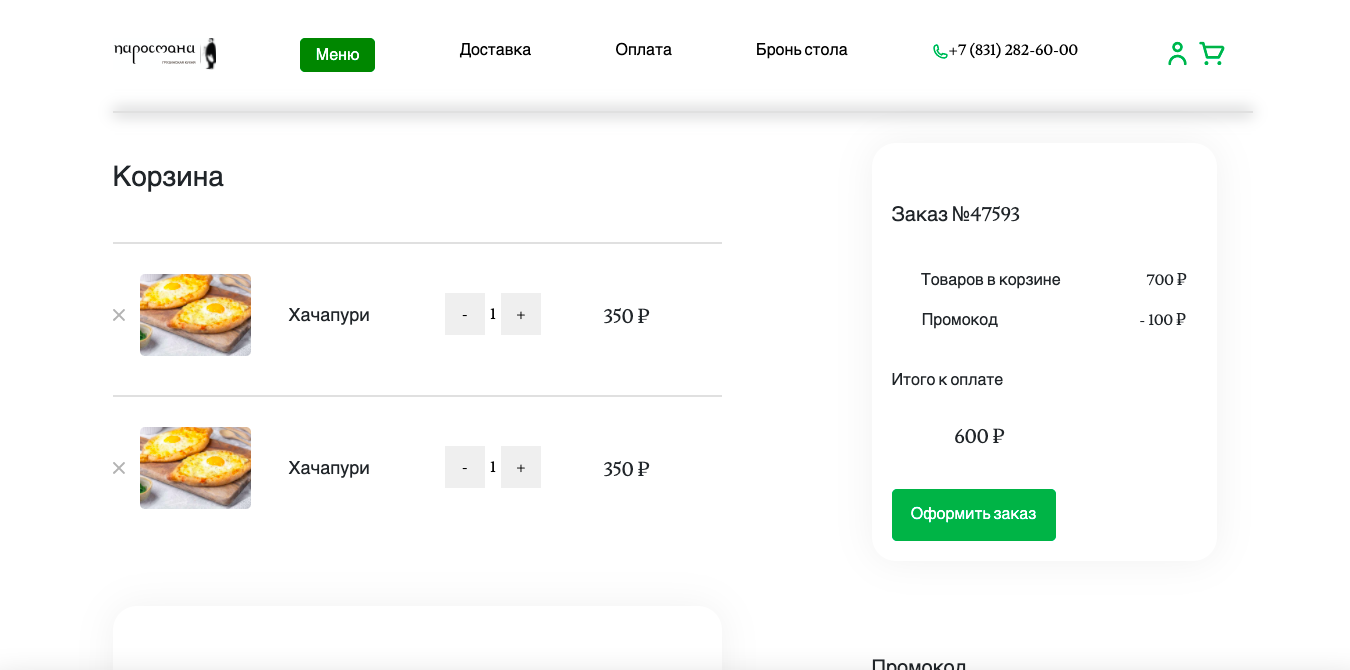Click the Parosmana restaurant logo
This screenshot has width=1350, height=670.
(x=166, y=53)
